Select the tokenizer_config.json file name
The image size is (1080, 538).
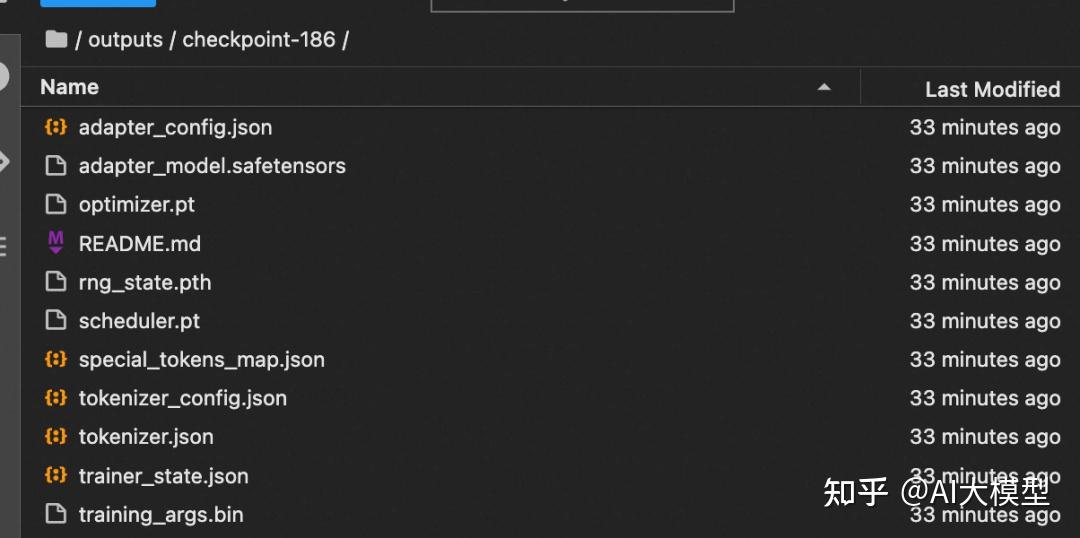pos(183,398)
